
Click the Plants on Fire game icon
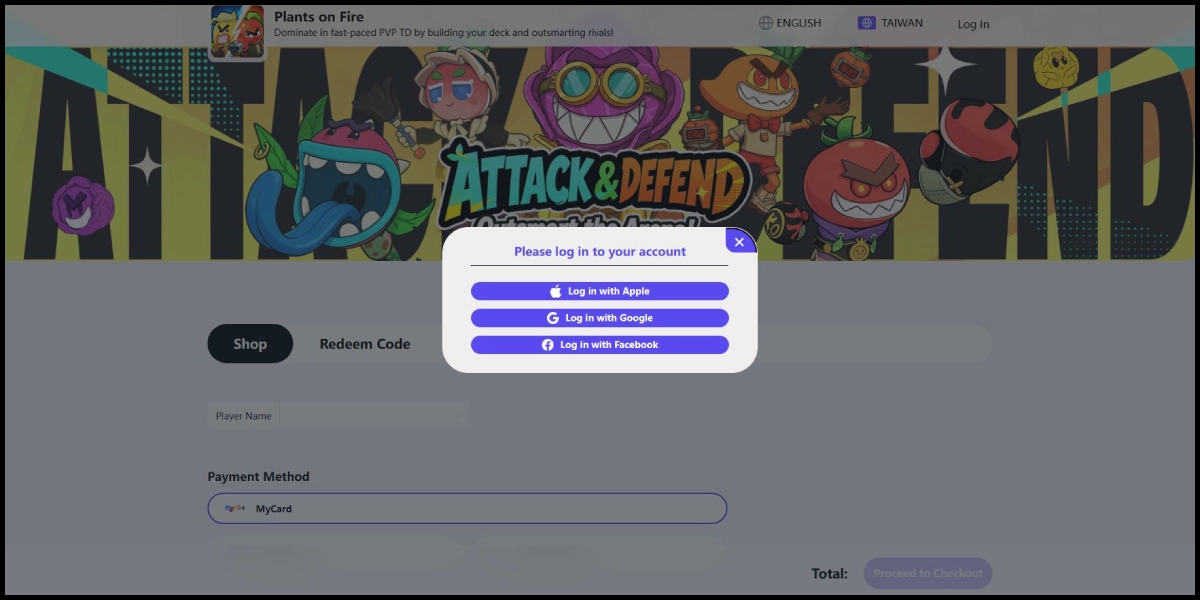point(238,31)
